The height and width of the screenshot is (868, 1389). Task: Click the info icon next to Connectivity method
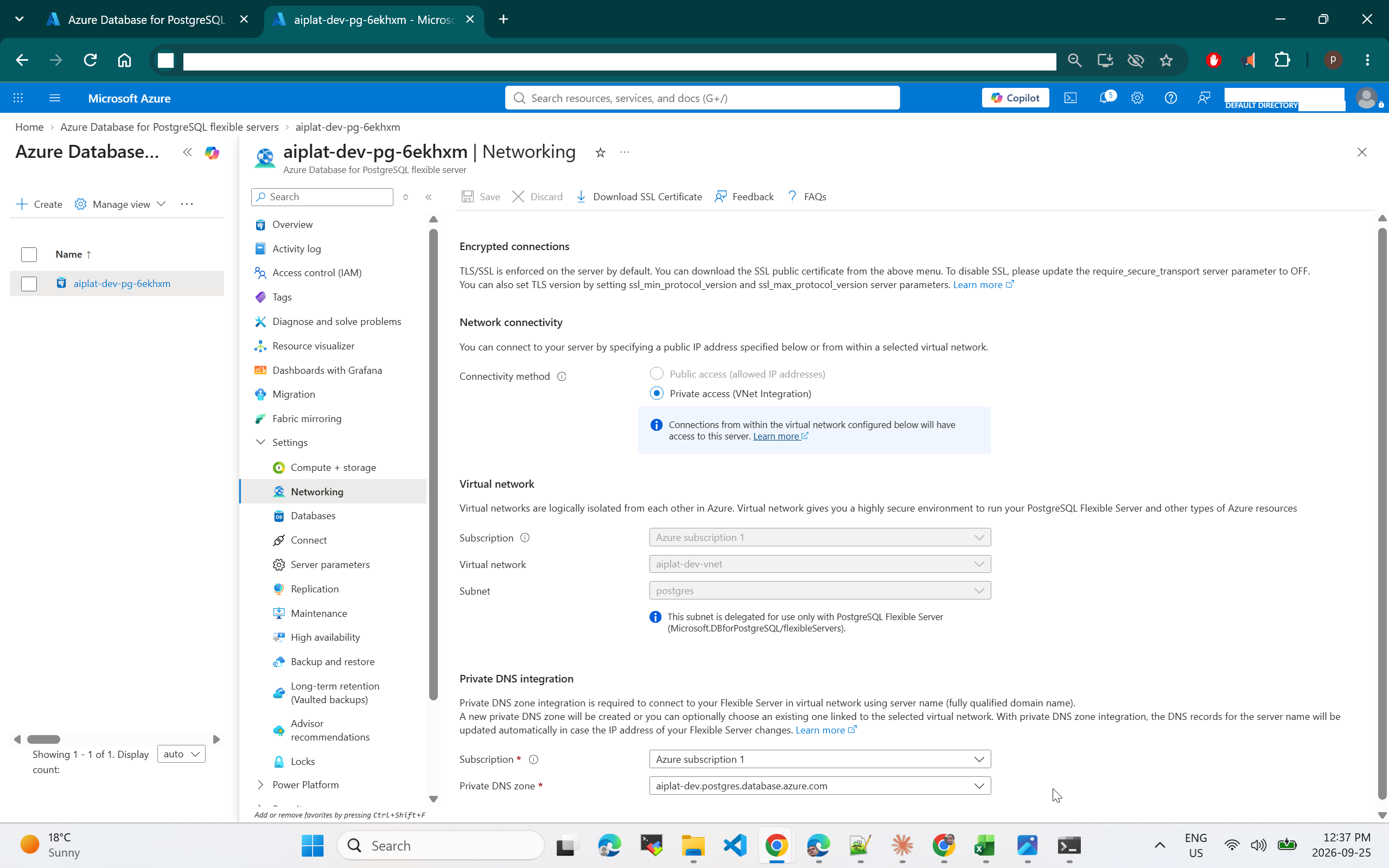562,376
